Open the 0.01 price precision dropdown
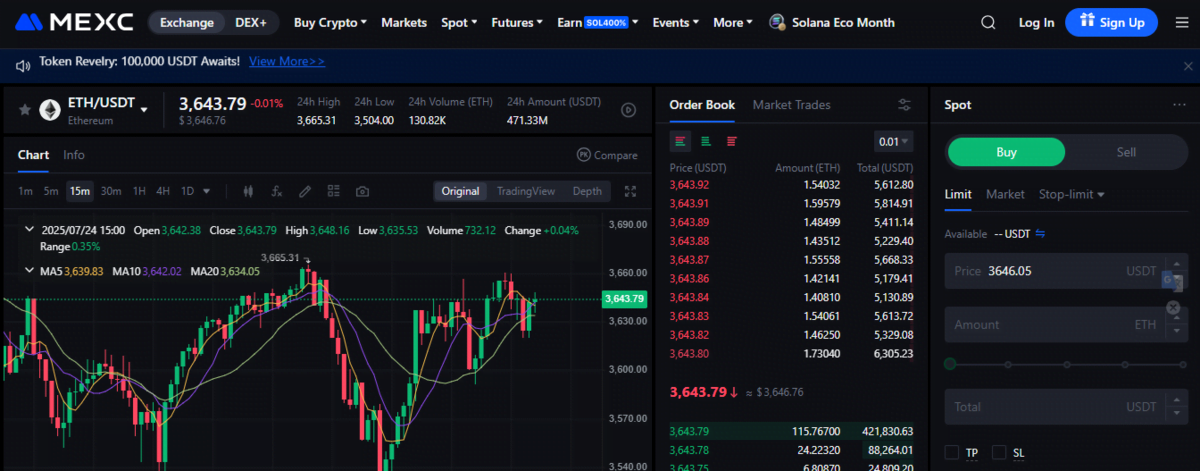The image size is (1200, 471). pos(893,141)
